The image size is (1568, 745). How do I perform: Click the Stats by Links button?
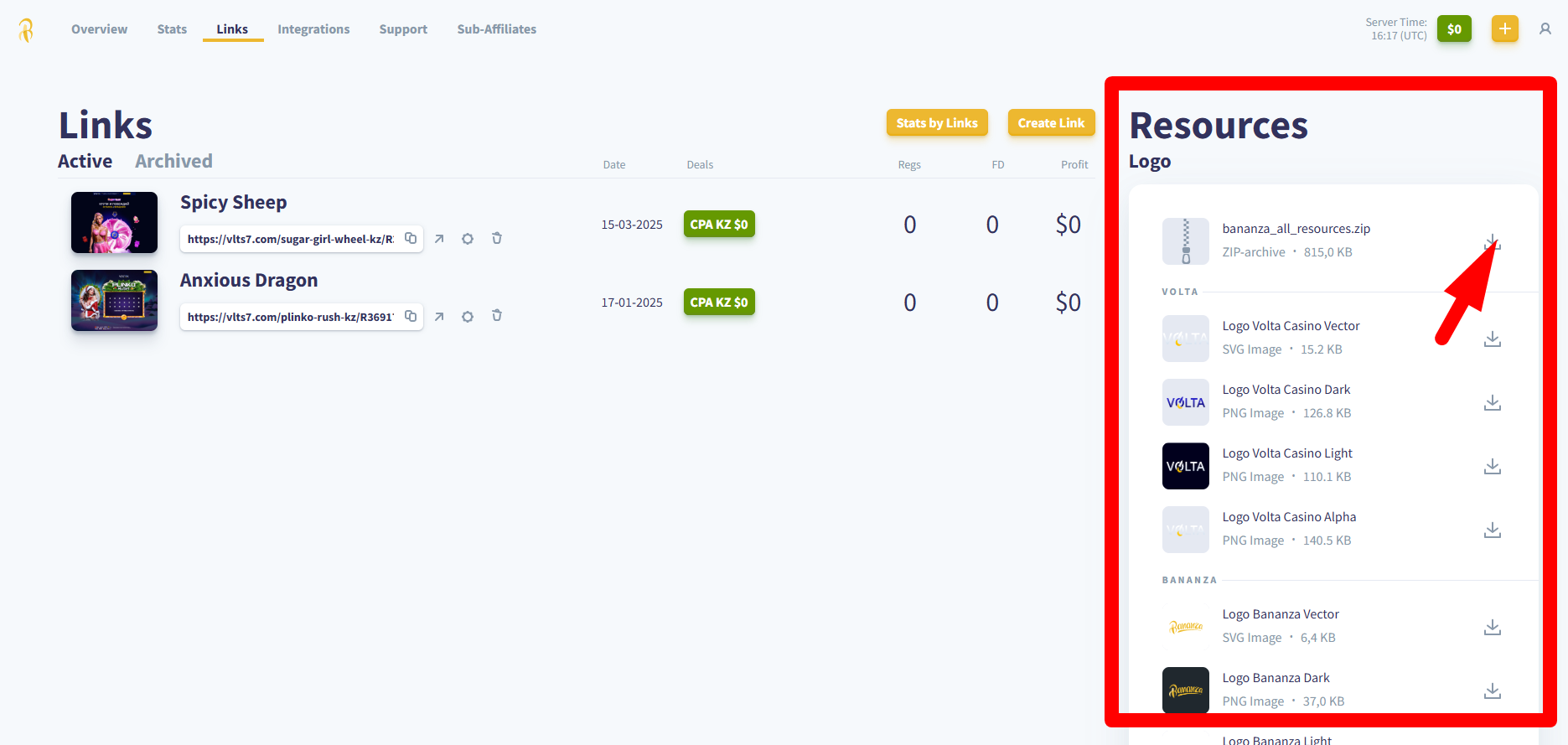point(937,123)
